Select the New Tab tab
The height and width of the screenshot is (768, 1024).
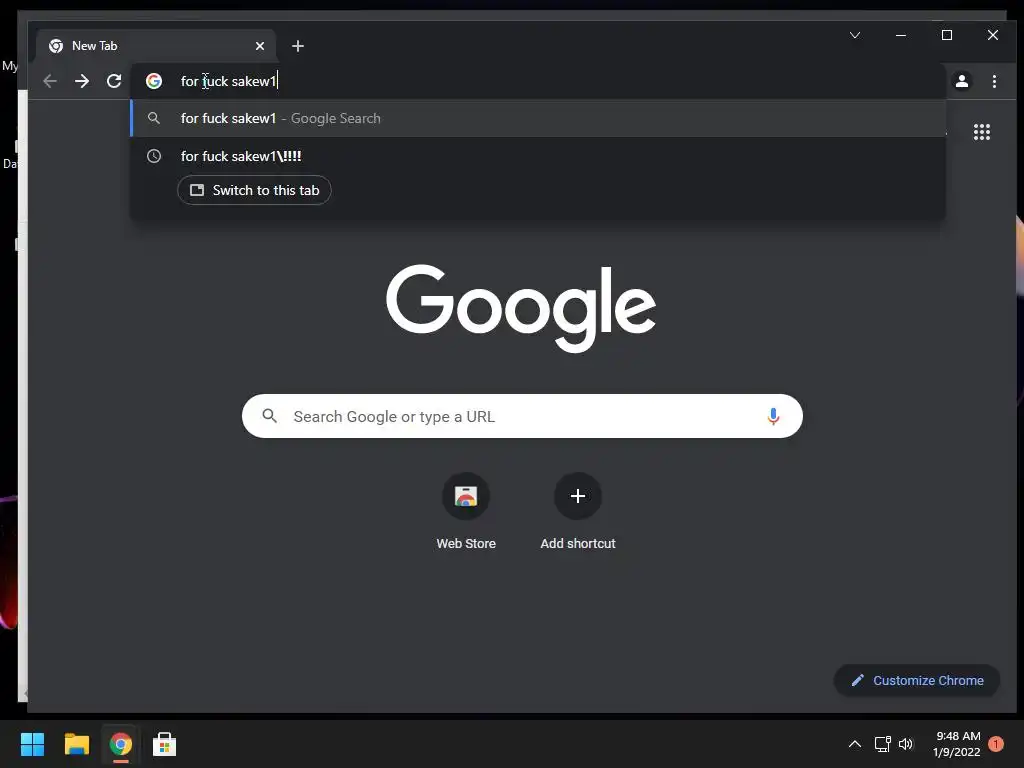[x=156, y=46]
